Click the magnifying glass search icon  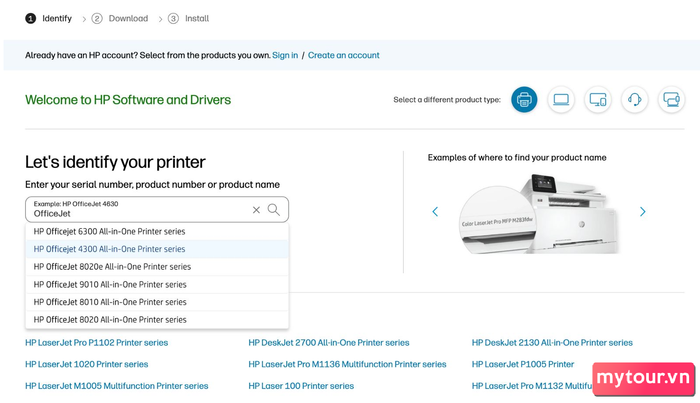pyautogui.click(x=274, y=209)
